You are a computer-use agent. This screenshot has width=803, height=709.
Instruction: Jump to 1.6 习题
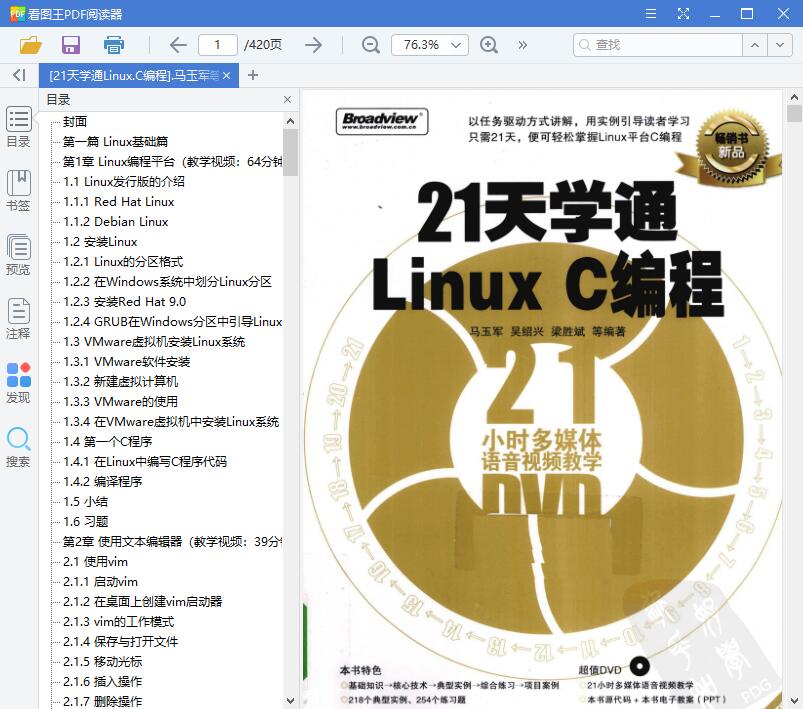point(86,521)
